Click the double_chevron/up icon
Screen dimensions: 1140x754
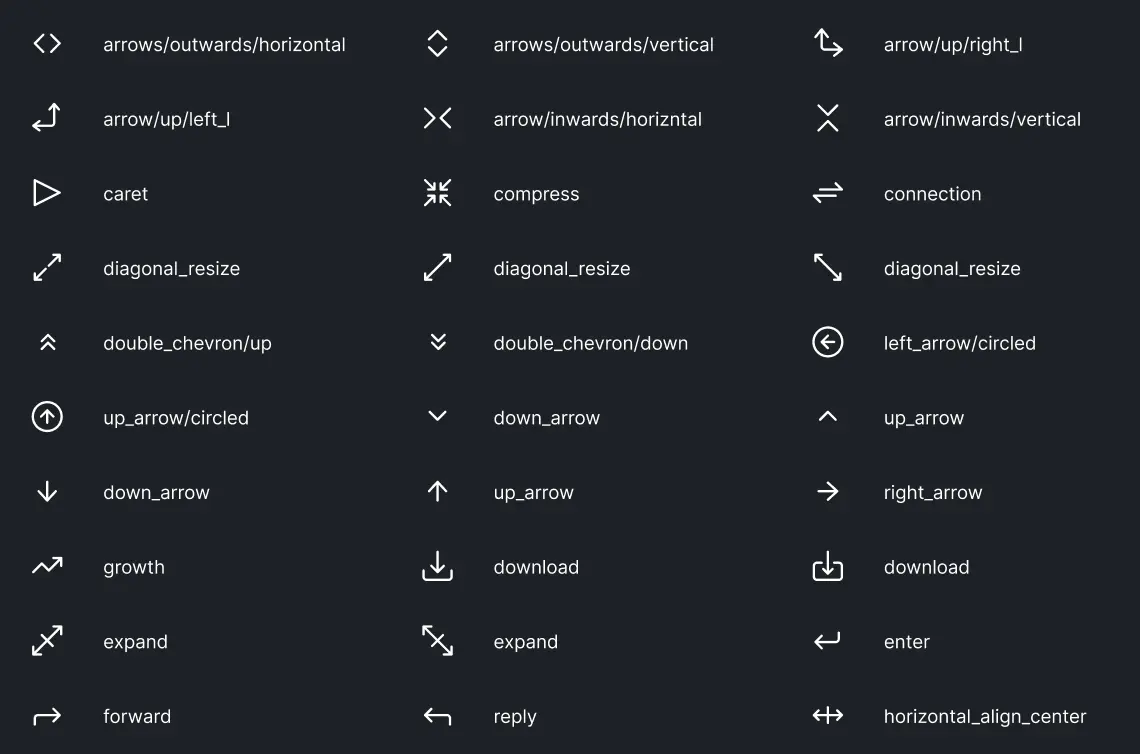pyautogui.click(x=47, y=343)
